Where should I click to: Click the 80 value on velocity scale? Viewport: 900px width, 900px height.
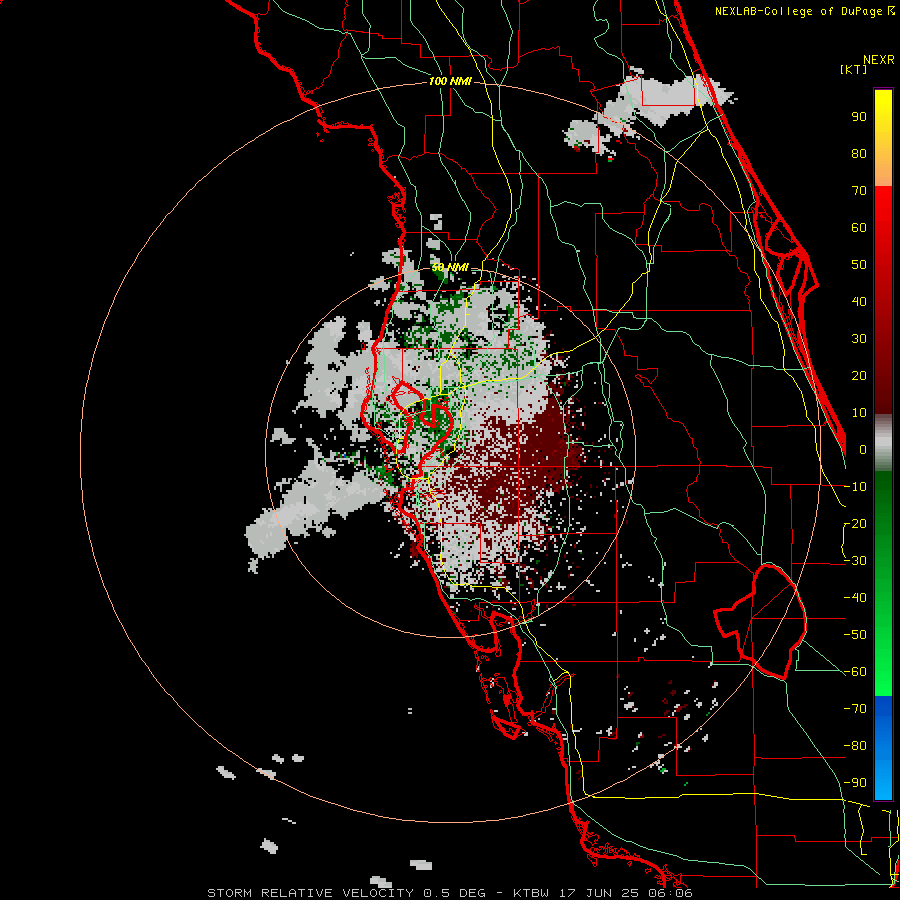click(859, 153)
